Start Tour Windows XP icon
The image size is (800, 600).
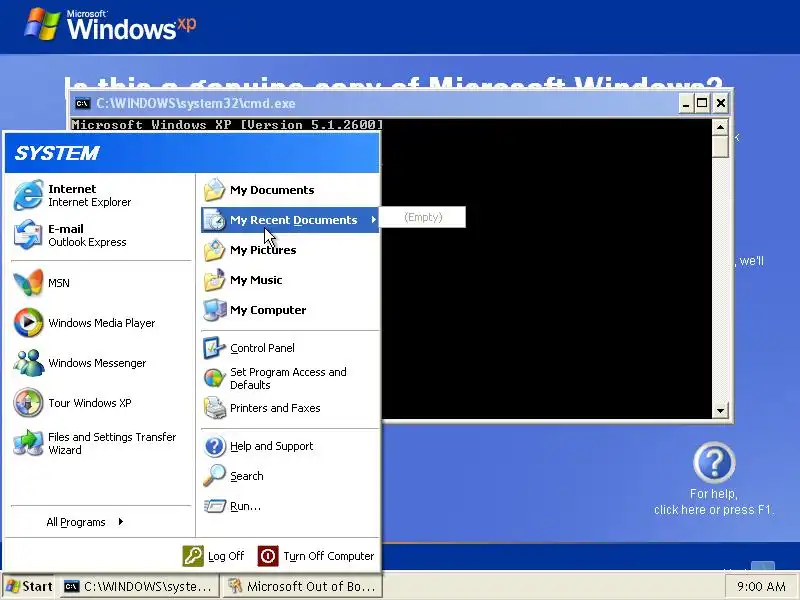28,403
